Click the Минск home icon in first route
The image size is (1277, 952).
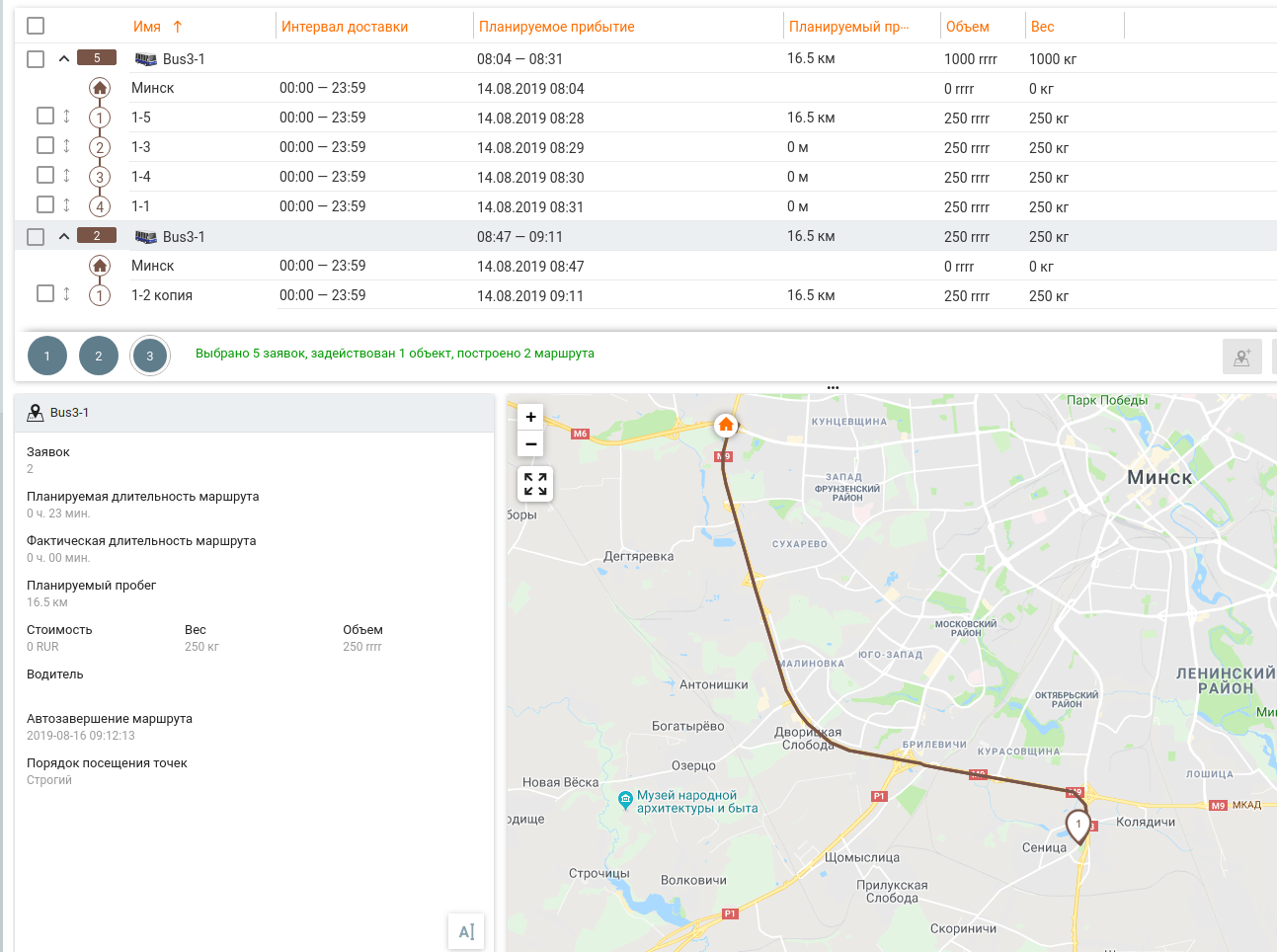click(100, 88)
